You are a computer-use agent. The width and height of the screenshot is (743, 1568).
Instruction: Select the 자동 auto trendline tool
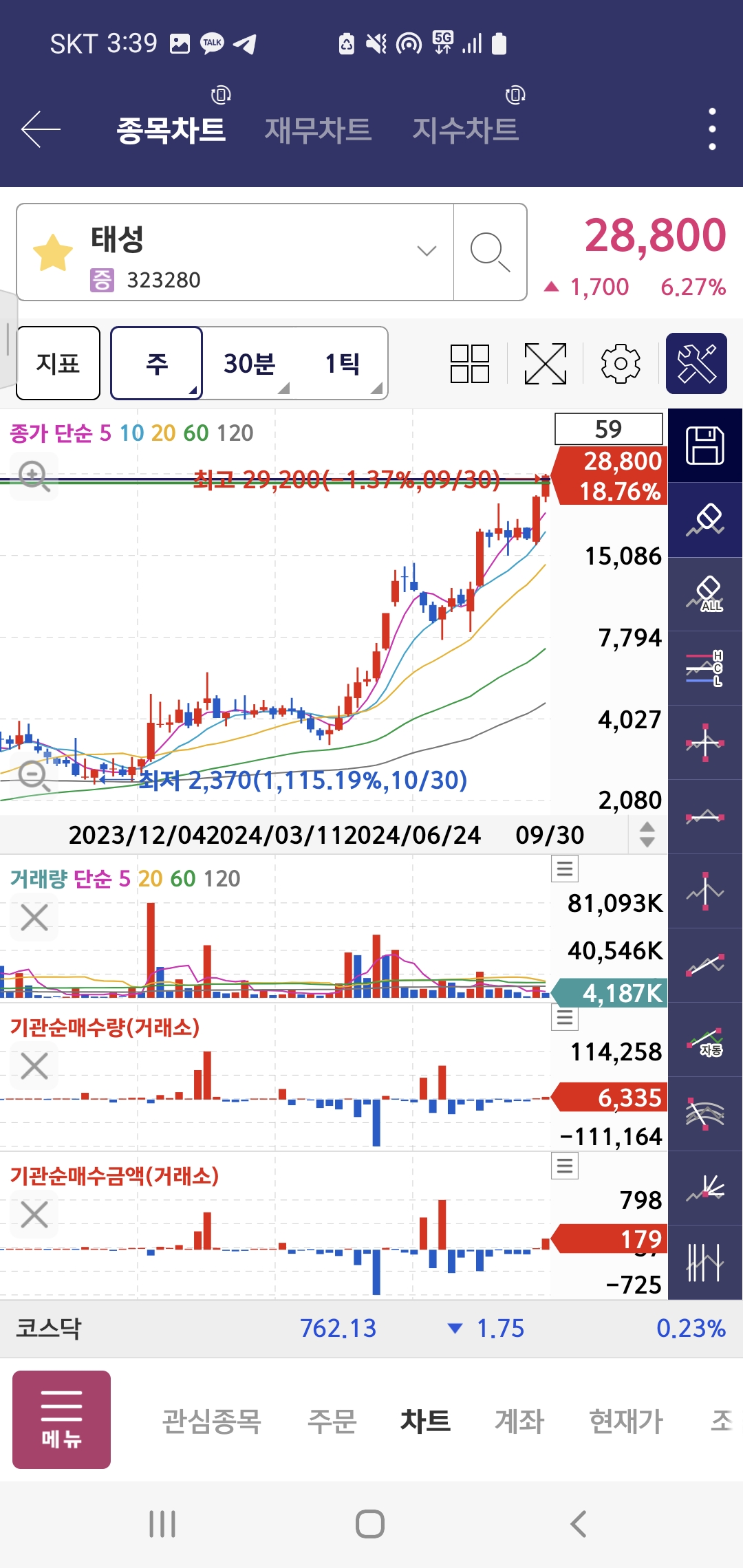point(705,1040)
